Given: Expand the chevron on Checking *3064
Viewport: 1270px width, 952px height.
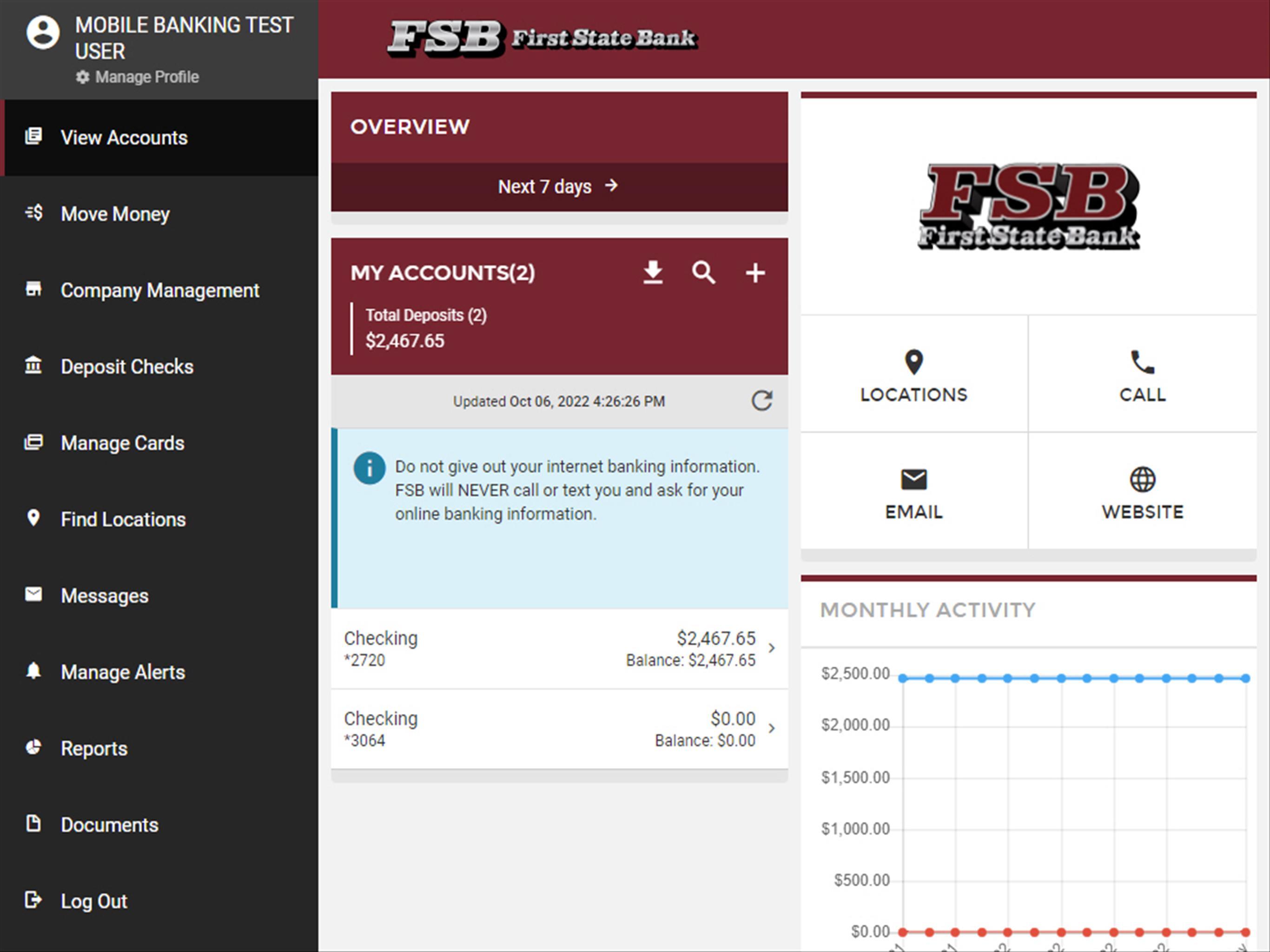Looking at the screenshot, I should click(x=772, y=728).
